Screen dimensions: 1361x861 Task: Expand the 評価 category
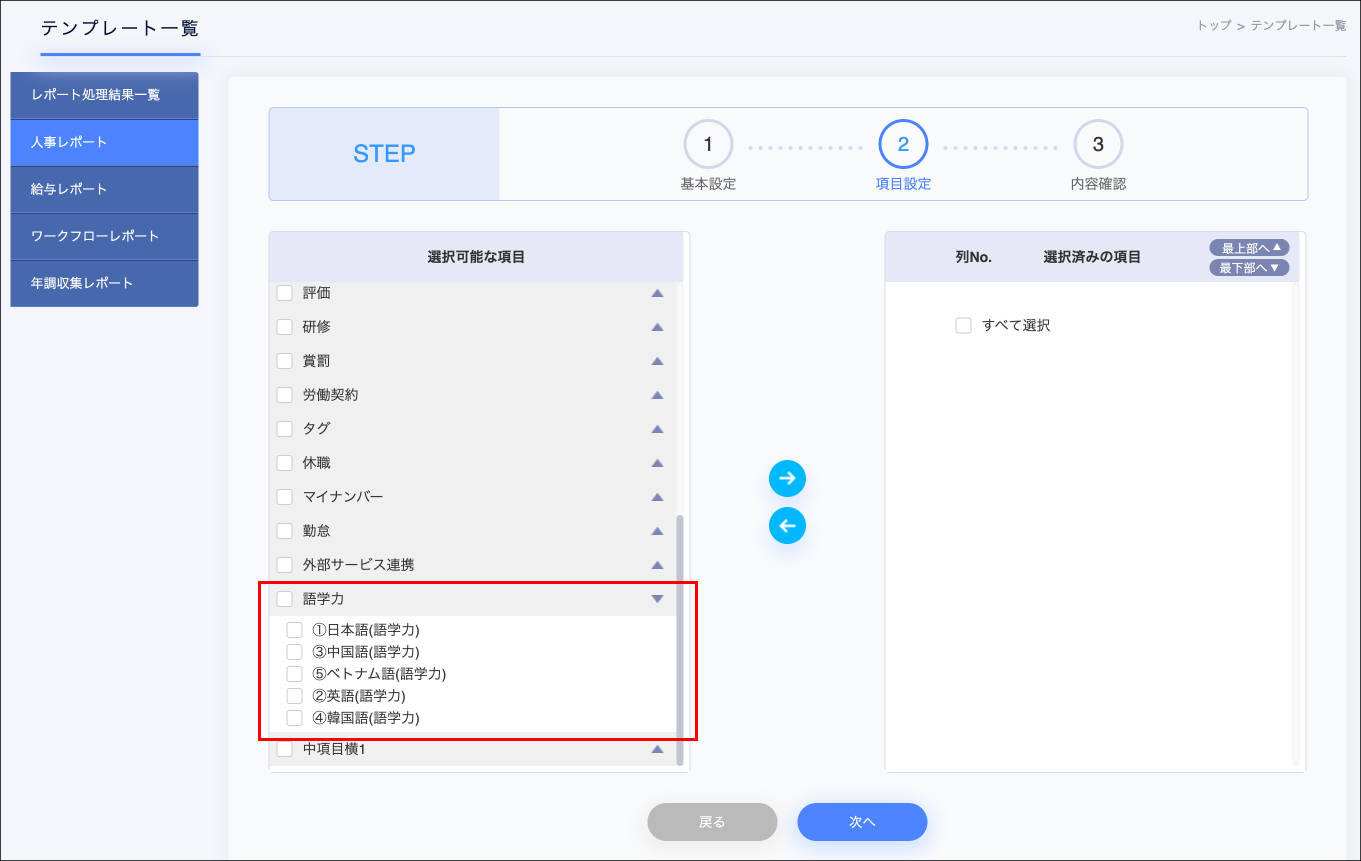pyautogui.click(x=657, y=293)
